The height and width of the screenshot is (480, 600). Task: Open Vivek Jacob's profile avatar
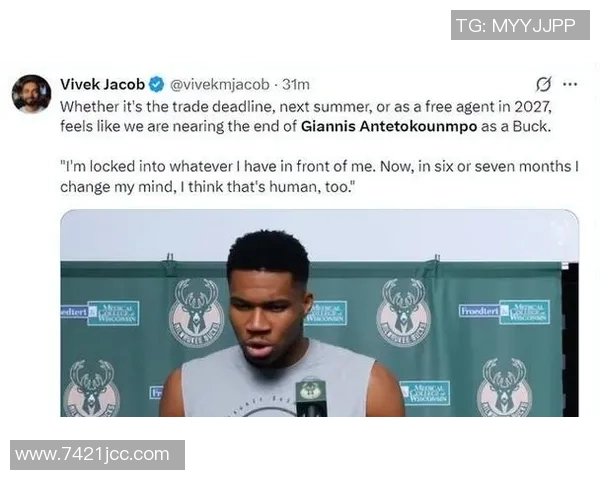tap(31, 94)
